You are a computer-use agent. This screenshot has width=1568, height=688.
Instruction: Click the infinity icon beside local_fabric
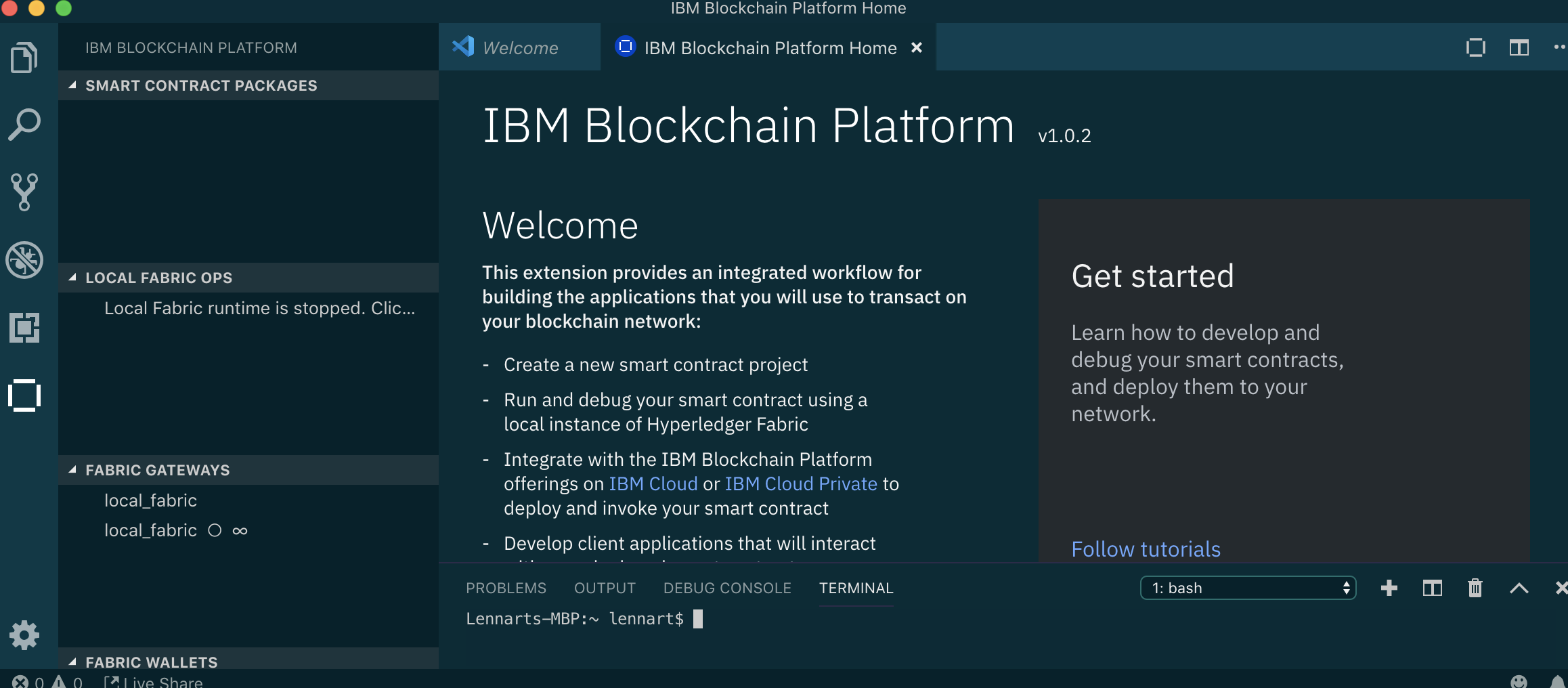[240, 531]
